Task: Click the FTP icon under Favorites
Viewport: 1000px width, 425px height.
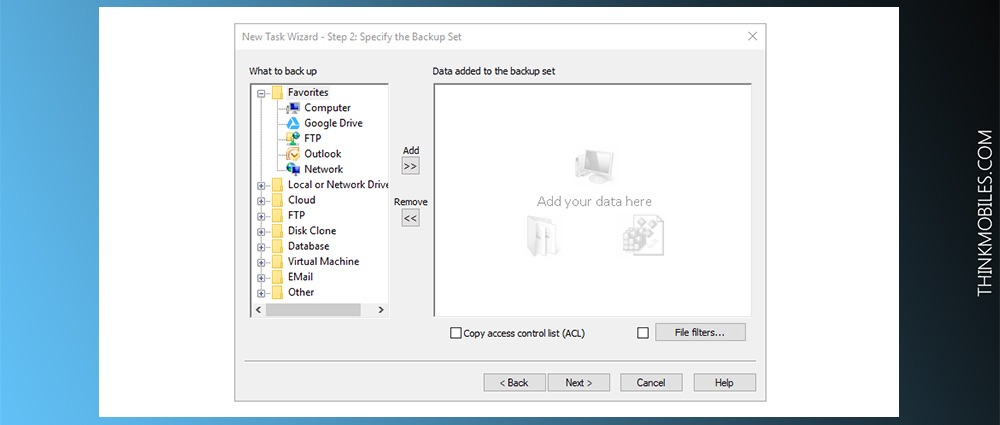Action: [x=293, y=138]
